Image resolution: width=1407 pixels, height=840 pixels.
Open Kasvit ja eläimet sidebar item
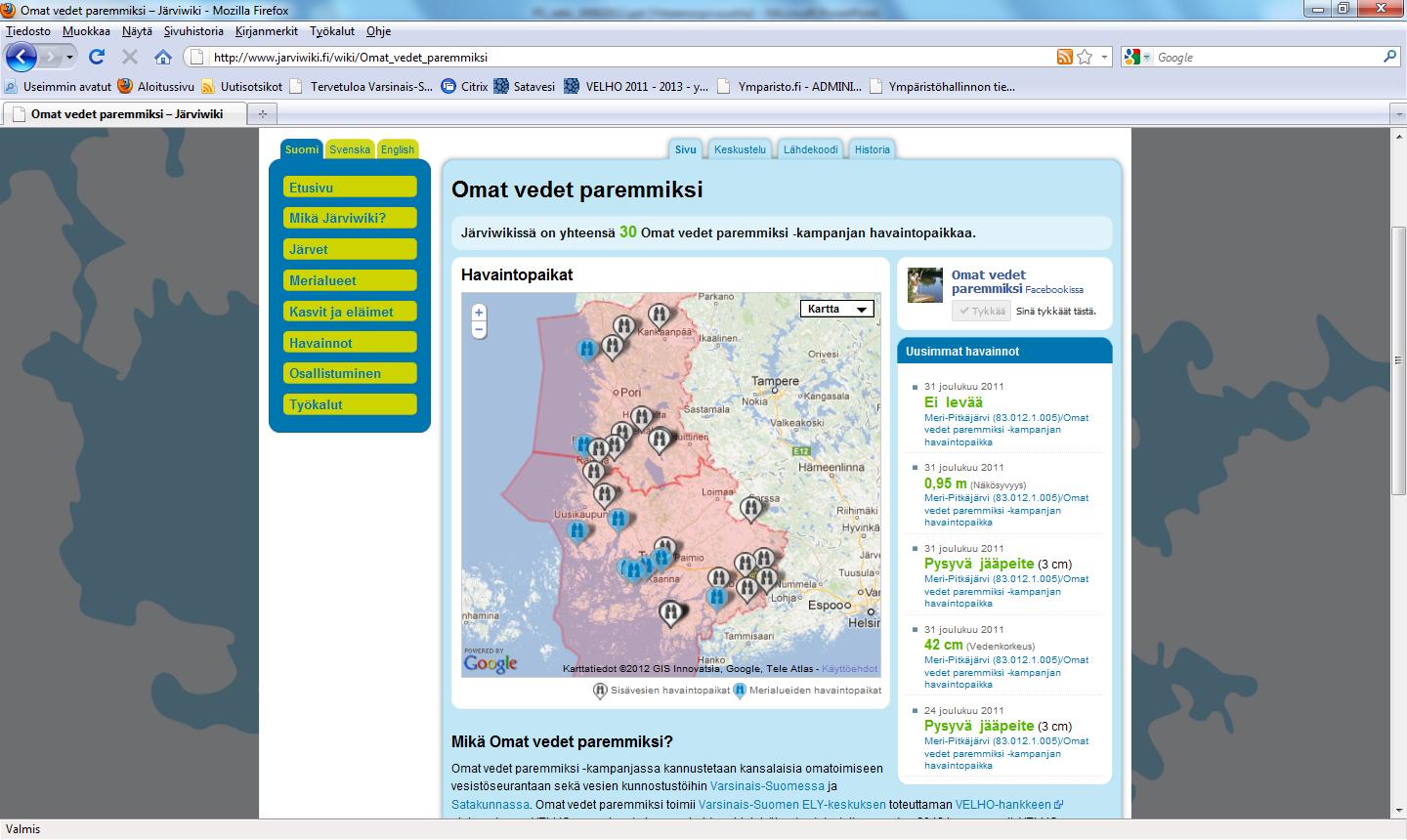[x=351, y=312]
